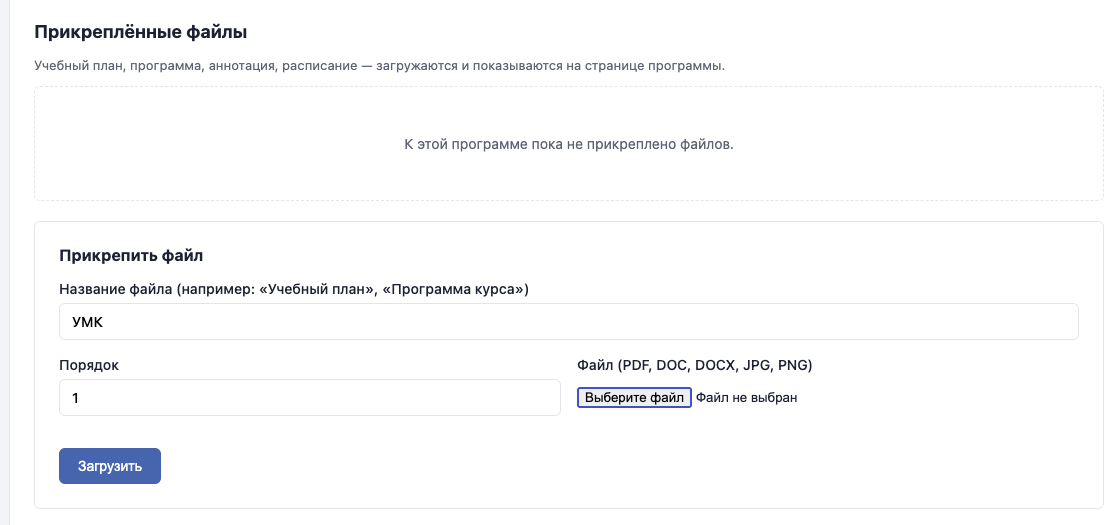
Task: Click the blue Загрузить button
Action: coord(110,466)
